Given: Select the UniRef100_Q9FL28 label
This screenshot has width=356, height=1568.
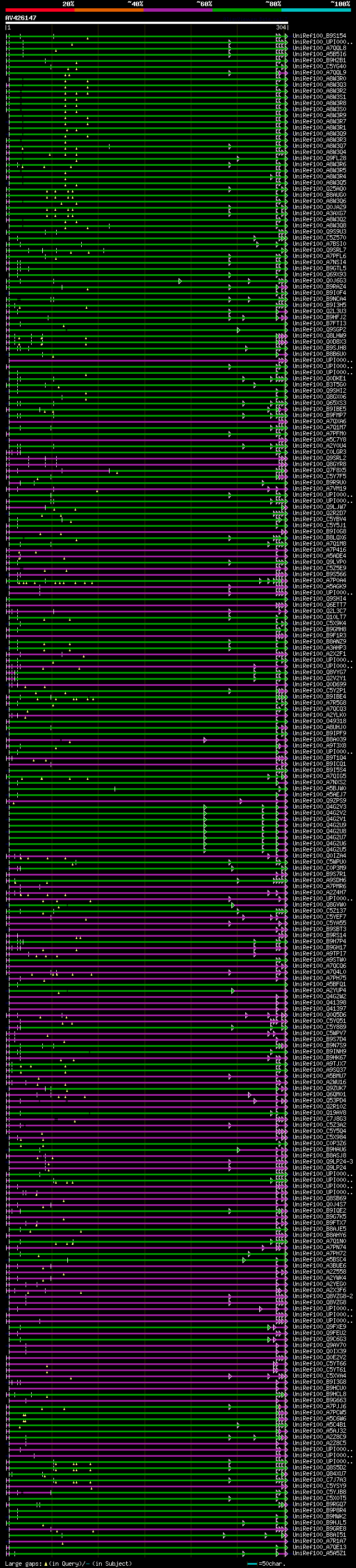Looking at the screenshot, I should tap(319, 159).
